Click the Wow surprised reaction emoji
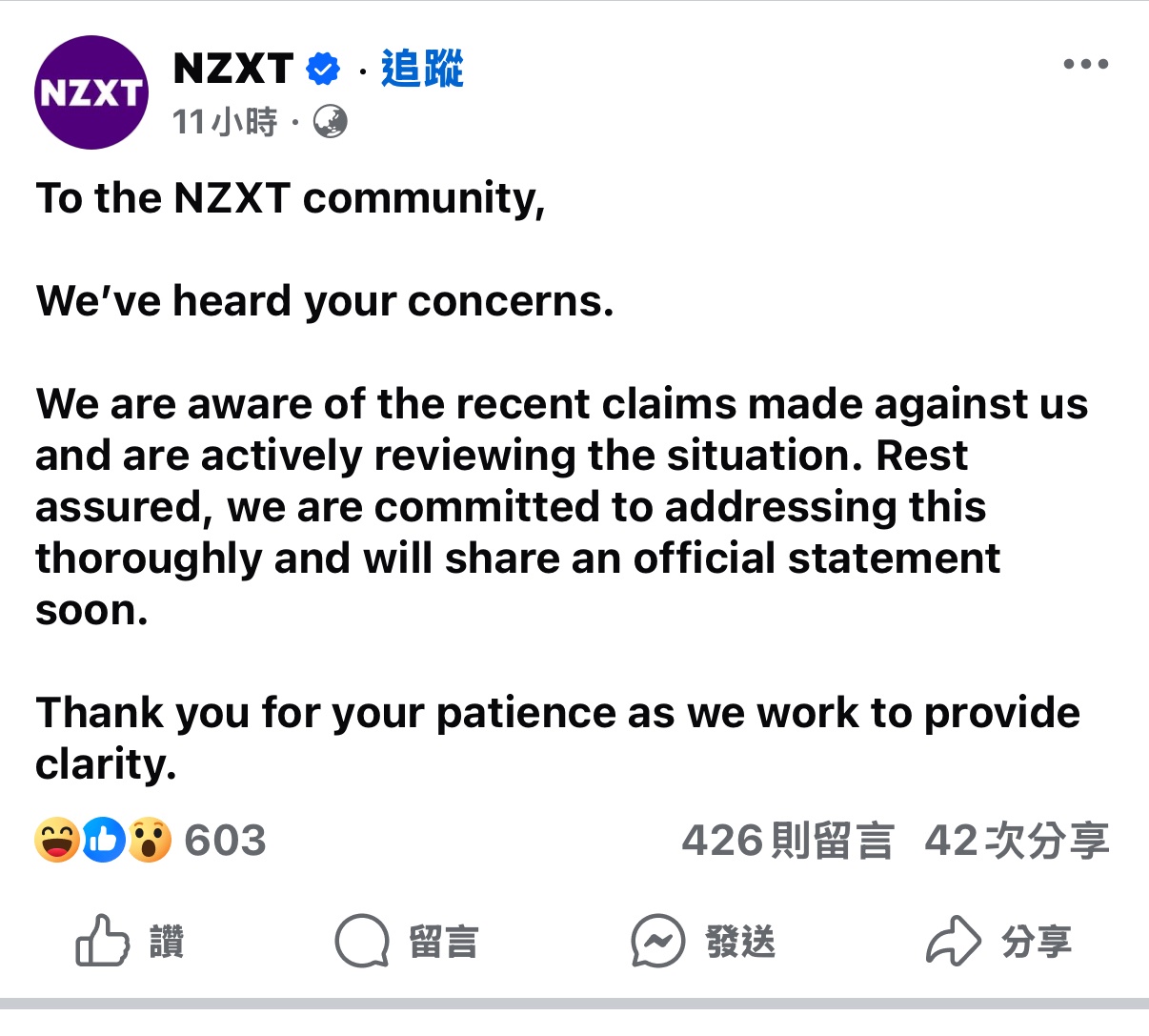This screenshot has height=1036, width=1149. tap(149, 840)
